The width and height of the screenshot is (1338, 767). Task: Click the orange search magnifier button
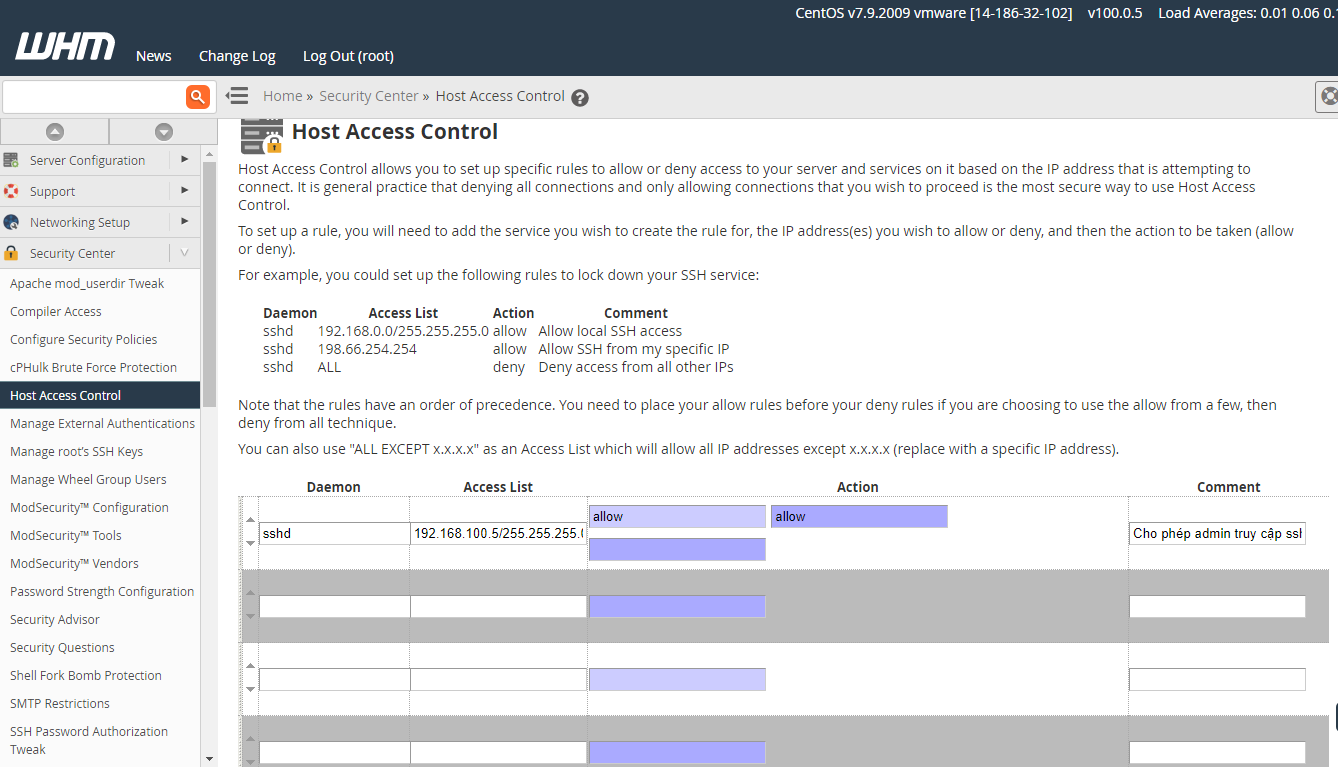click(x=197, y=96)
